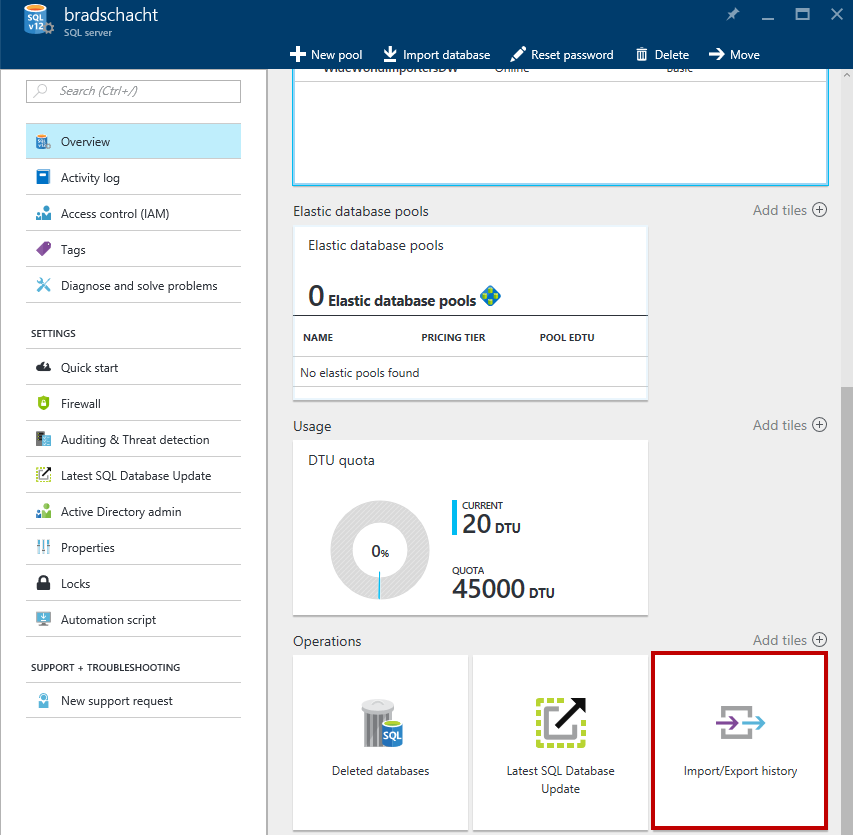Open the Deleted databases tile
The width and height of the screenshot is (853, 835).
[x=380, y=743]
